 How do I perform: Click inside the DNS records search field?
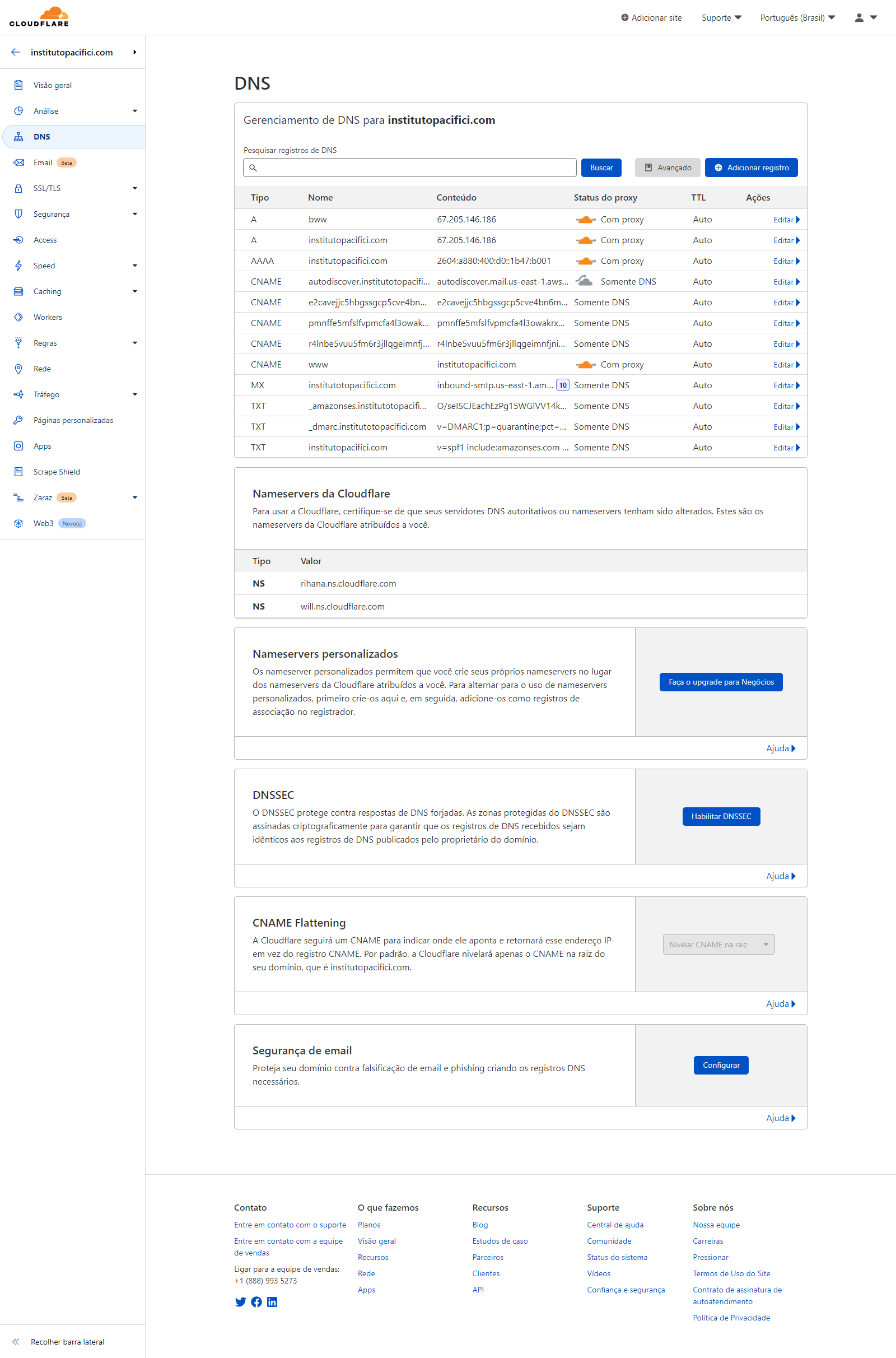(410, 168)
